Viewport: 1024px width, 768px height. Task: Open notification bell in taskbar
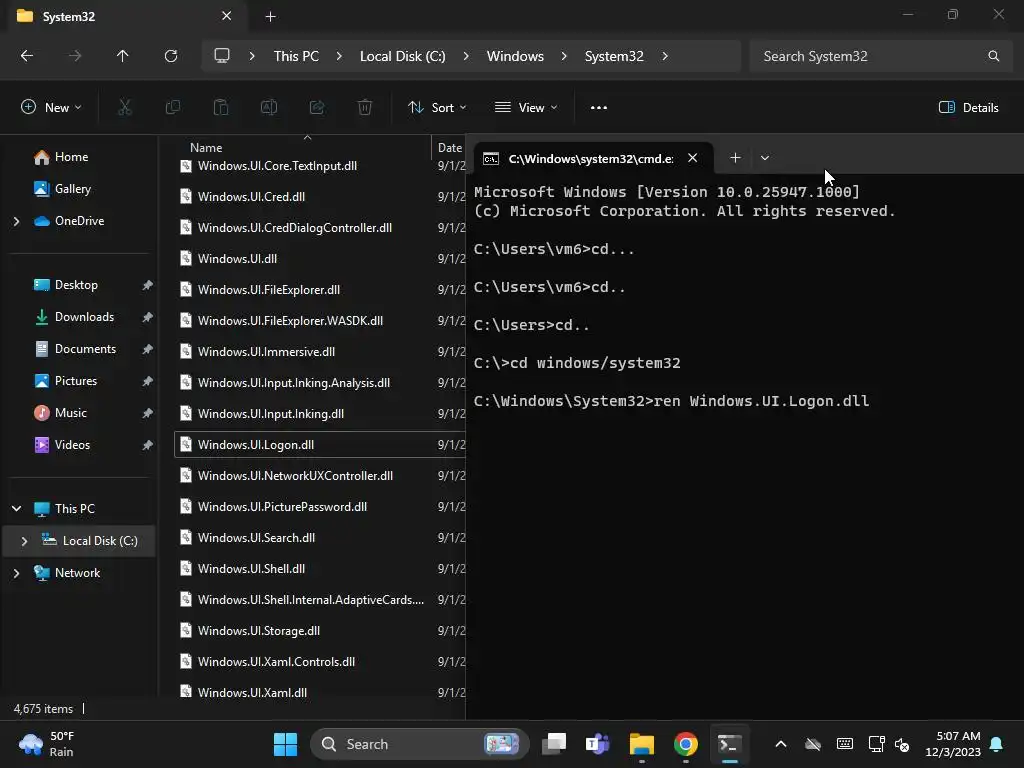click(997, 744)
